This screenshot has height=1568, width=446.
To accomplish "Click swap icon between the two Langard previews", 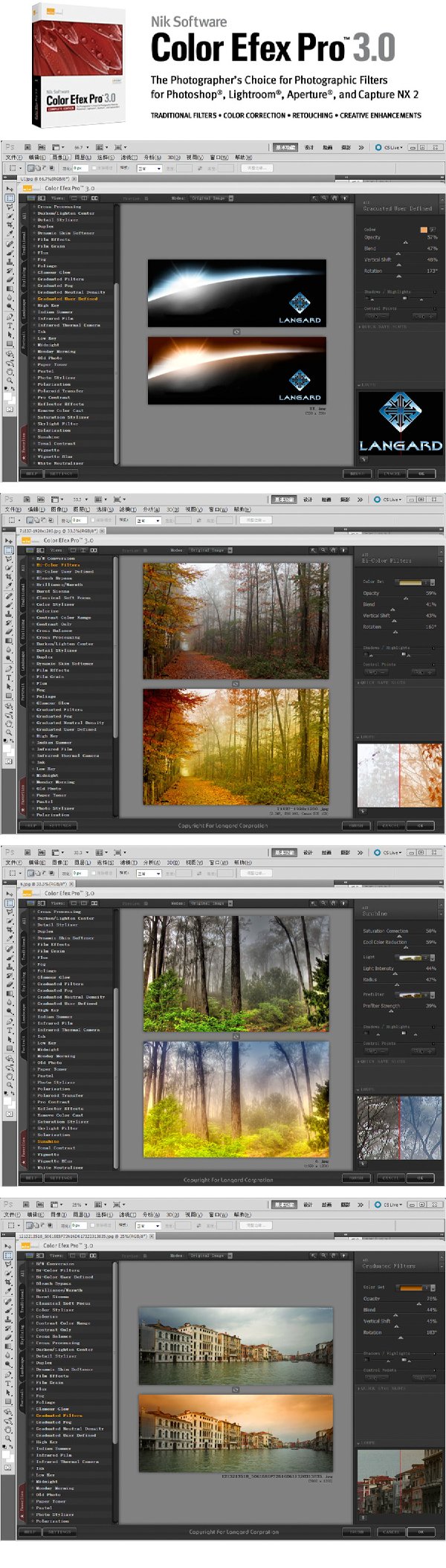I will pyautogui.click(x=236, y=332).
